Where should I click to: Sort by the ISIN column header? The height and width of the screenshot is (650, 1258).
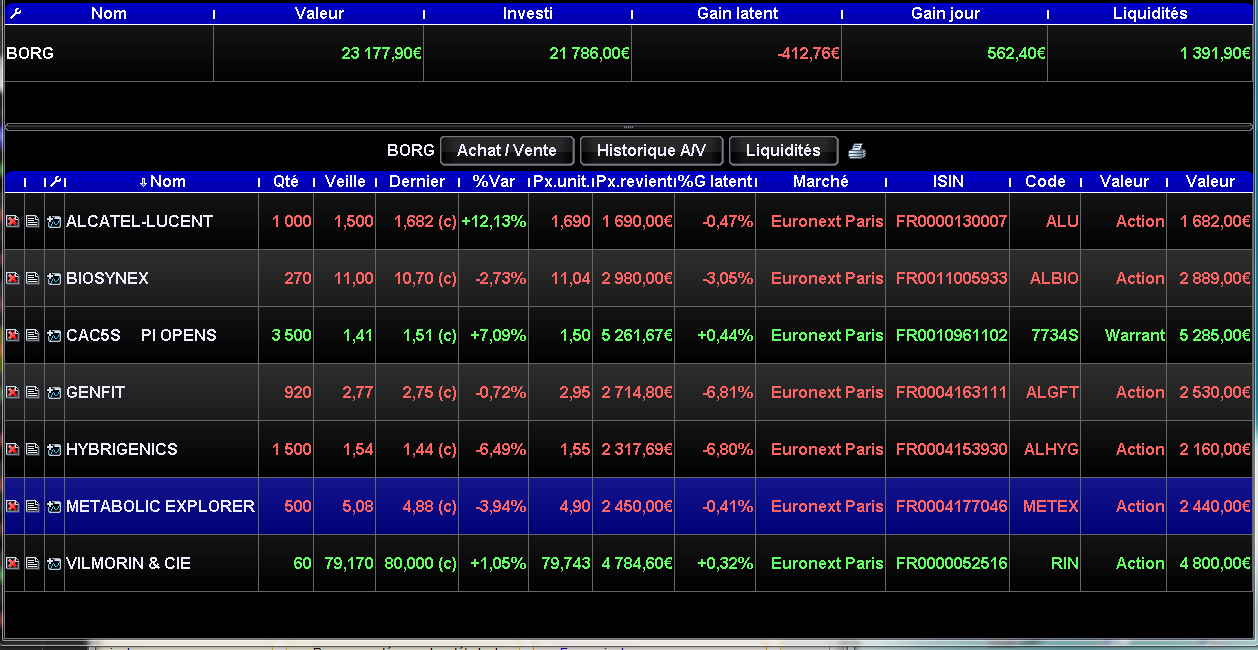point(948,181)
